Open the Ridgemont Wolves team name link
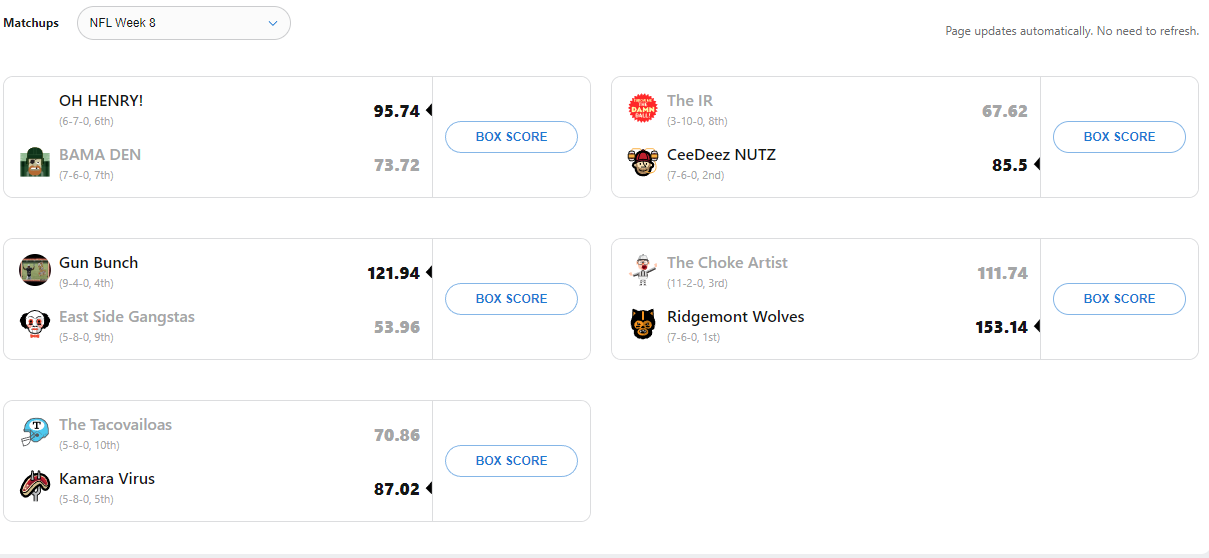This screenshot has height=558, width=1209. [x=735, y=317]
